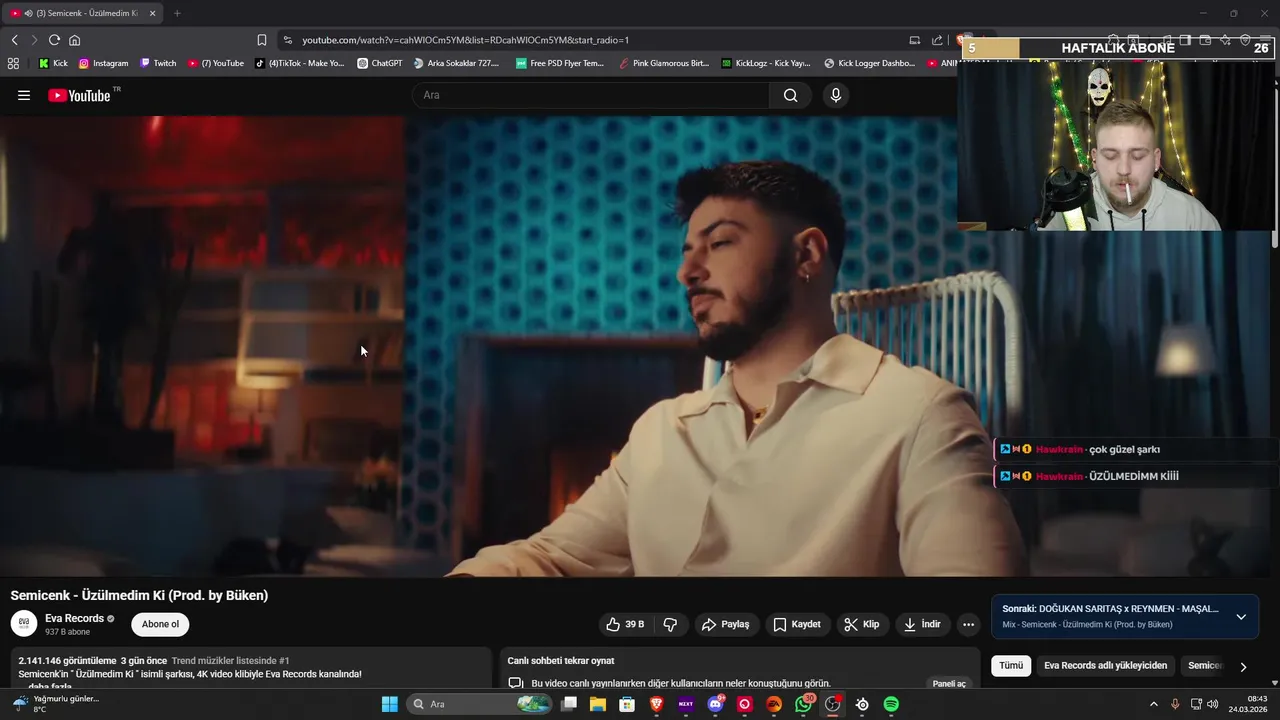Show hidden tray icons chevron
1280x720 pixels.
tap(1153, 704)
